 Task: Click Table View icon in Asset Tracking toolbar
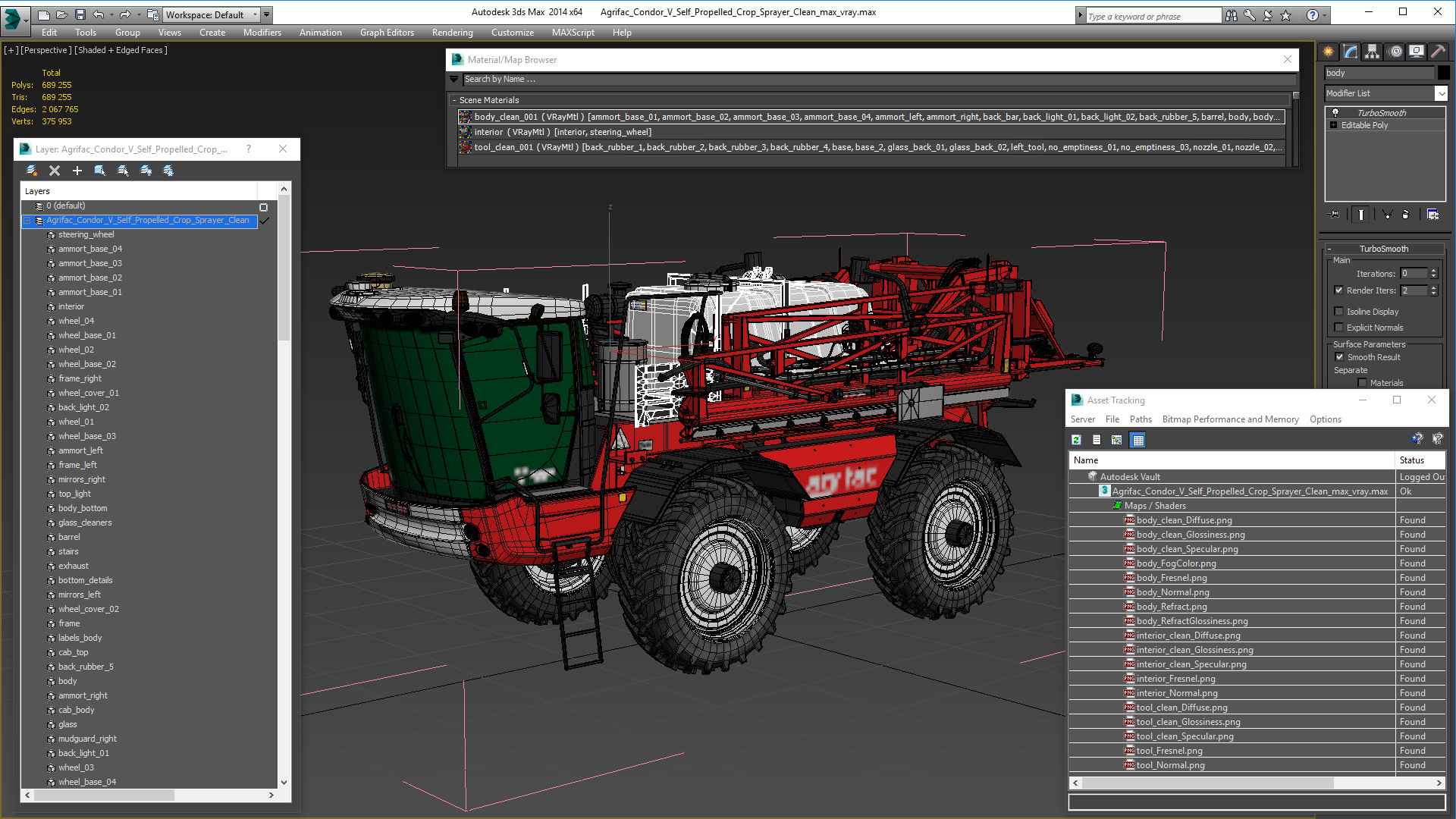click(1137, 440)
